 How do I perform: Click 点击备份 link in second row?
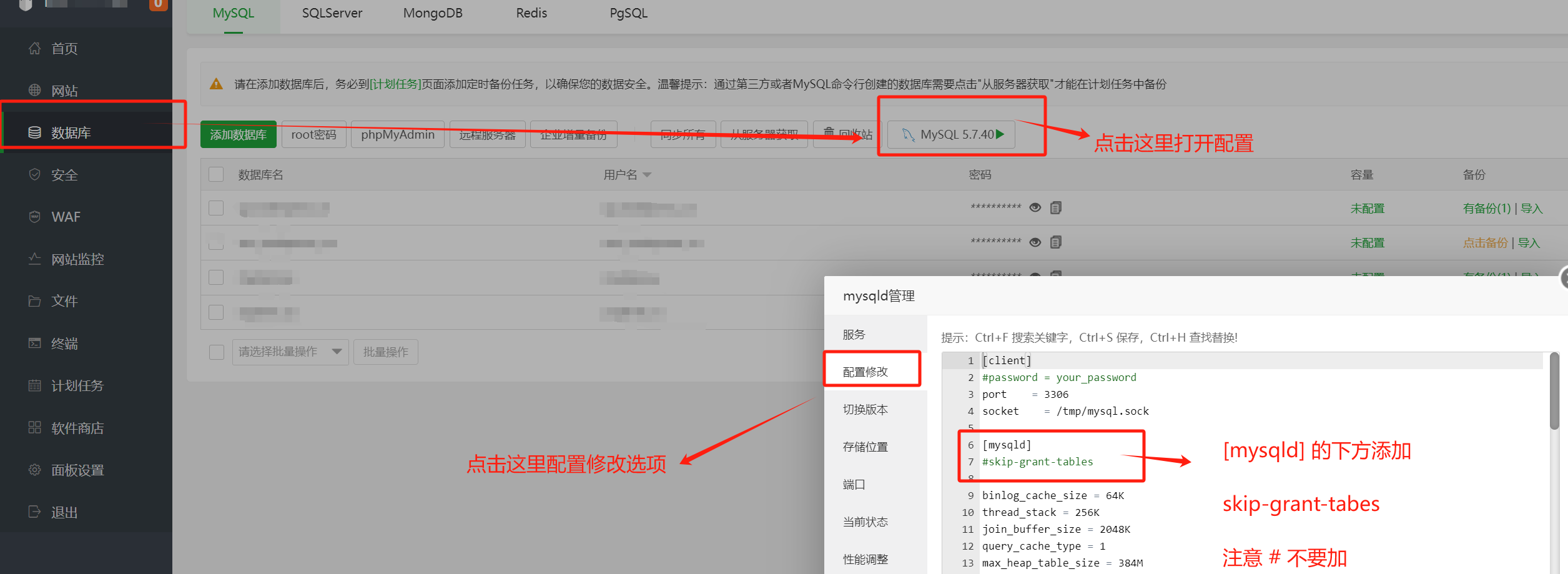1486,242
